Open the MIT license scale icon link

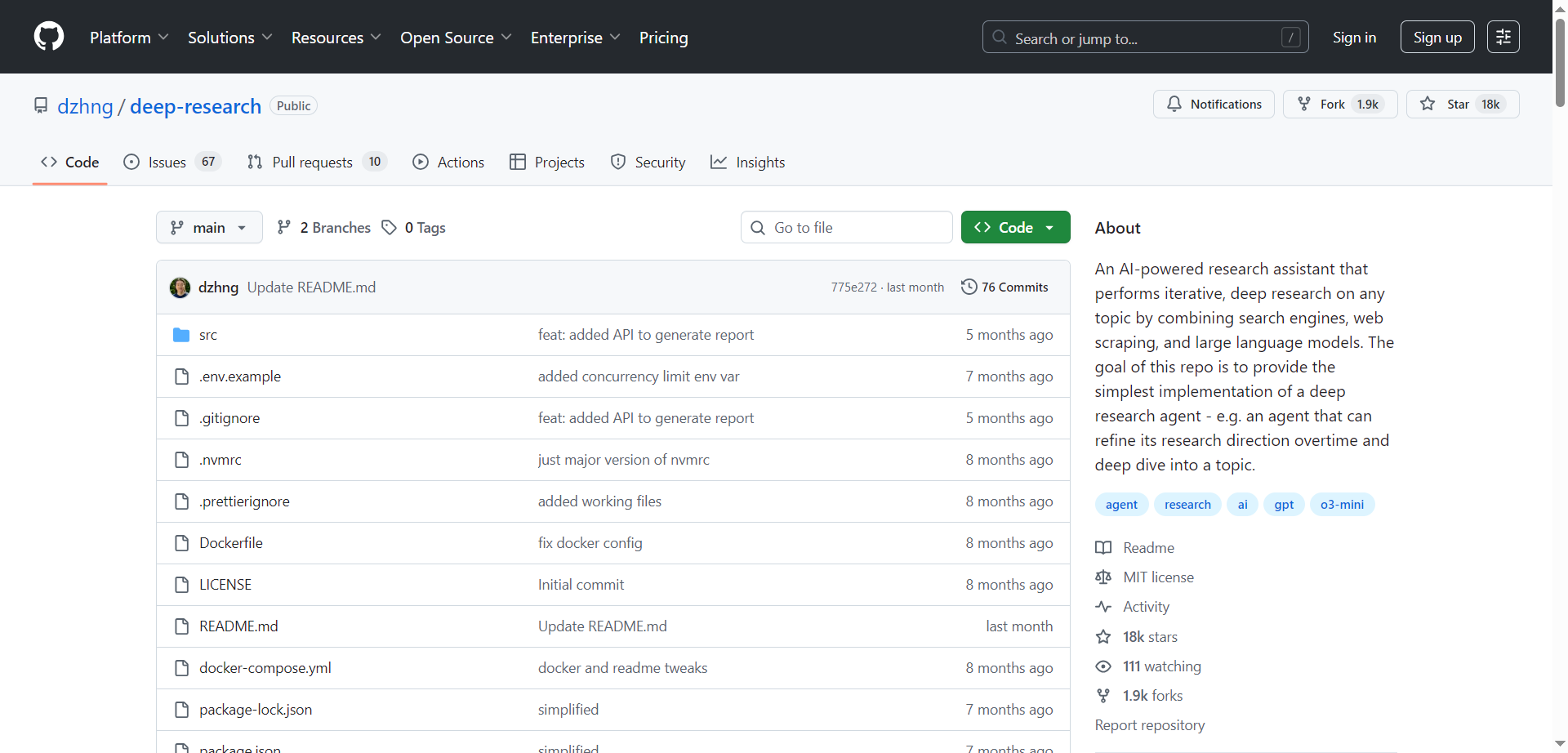coord(1103,577)
